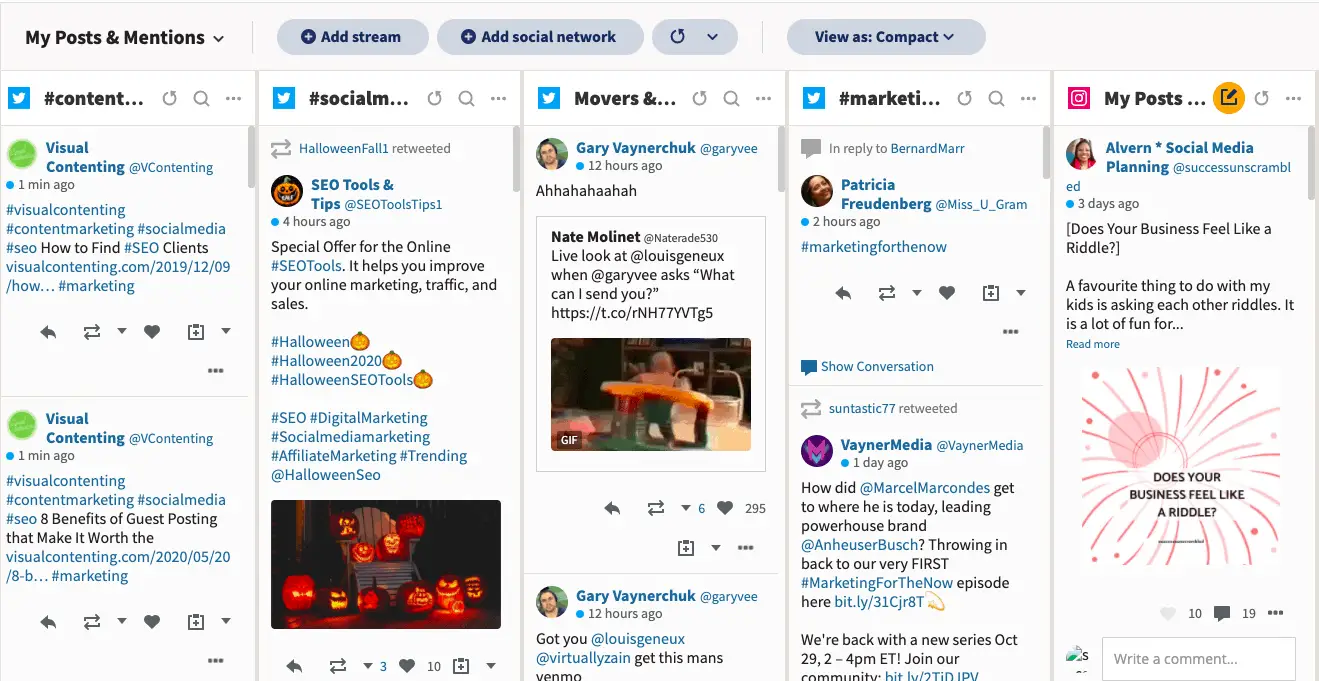Viewport: 1319px width, 681px height.
Task: Reply to the SEO Tools & Tips tweet
Action: pos(294,666)
